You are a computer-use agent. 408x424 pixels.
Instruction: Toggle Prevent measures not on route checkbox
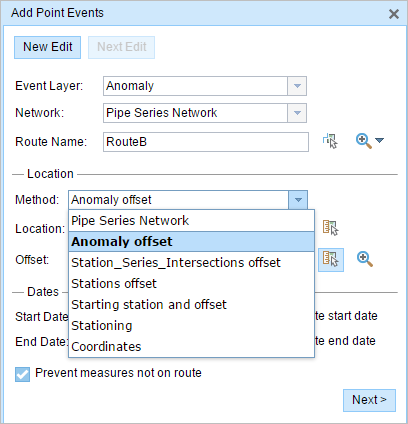[x=22, y=374]
